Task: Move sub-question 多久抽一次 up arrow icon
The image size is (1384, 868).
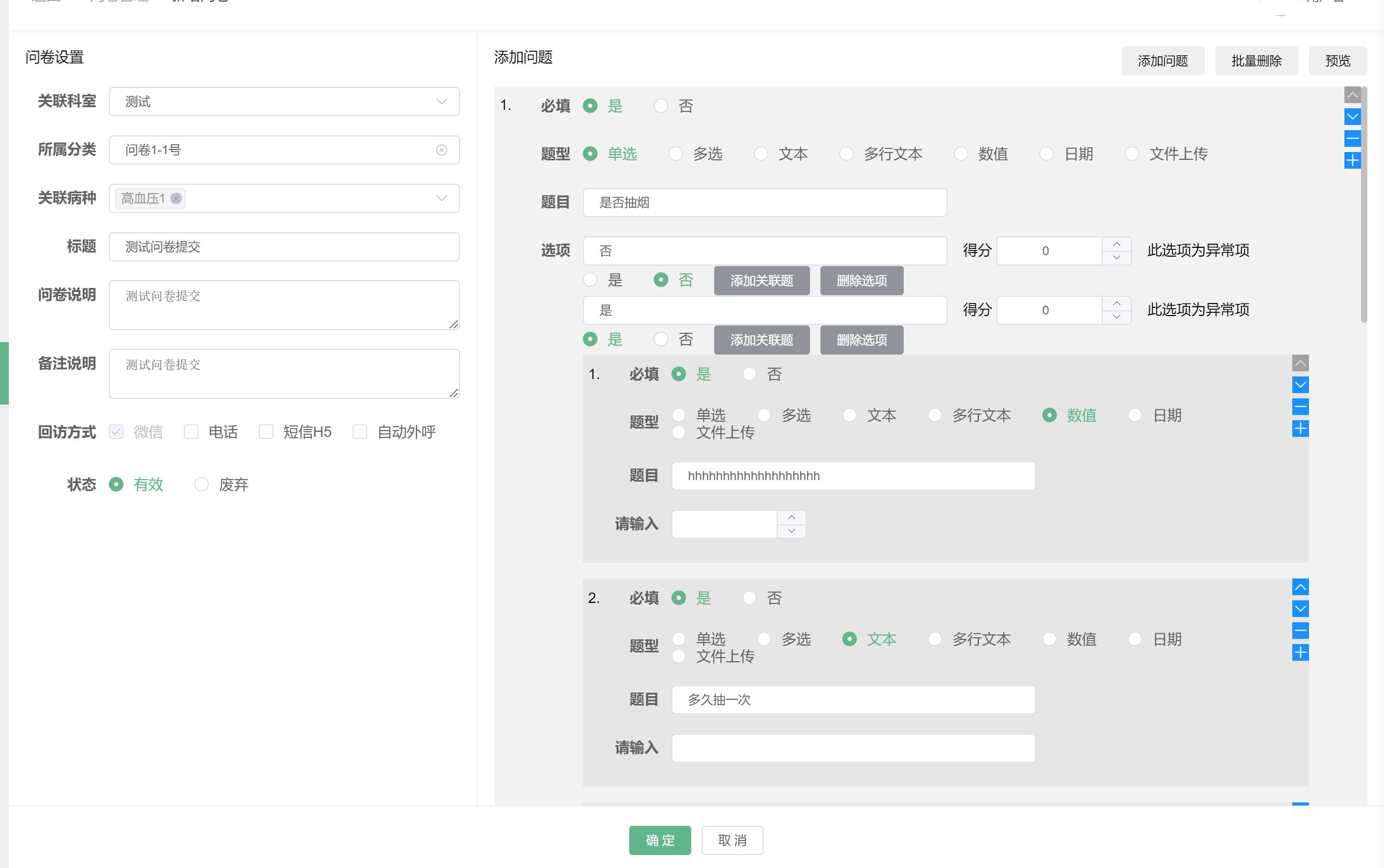Action: pyautogui.click(x=1300, y=587)
